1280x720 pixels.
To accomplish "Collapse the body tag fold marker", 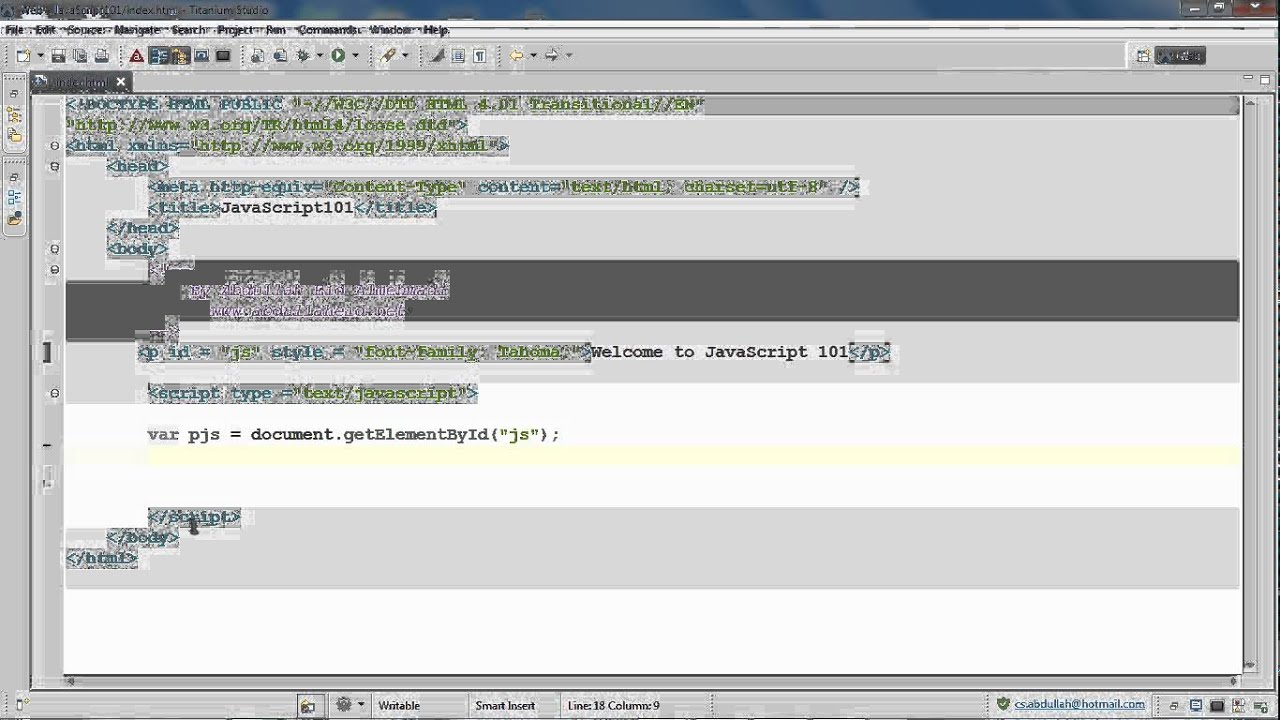I will pyautogui.click(x=54, y=248).
